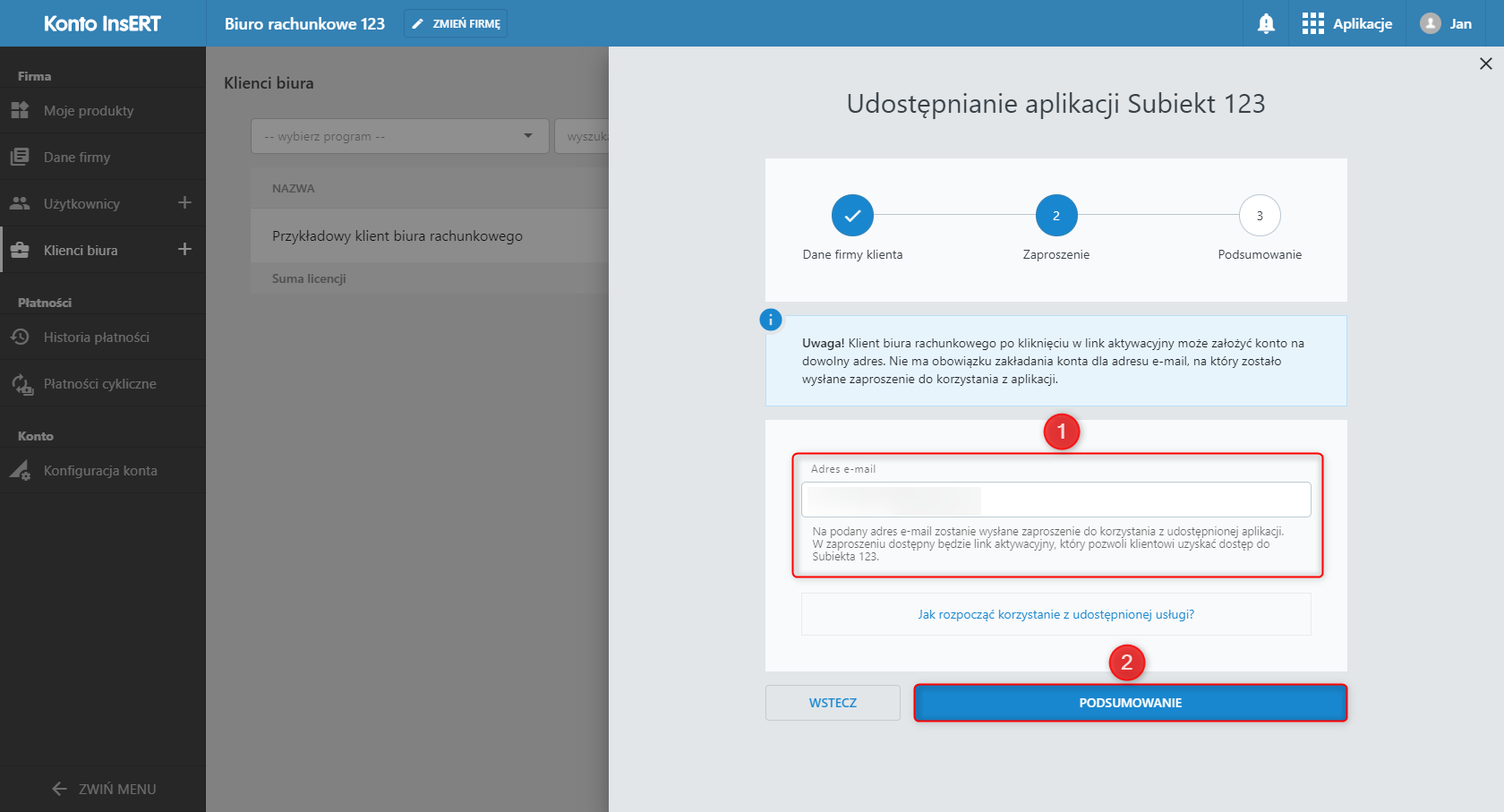Screen dimensions: 1504x812
Task: Click the Jan user avatar
Action: click(x=1431, y=23)
